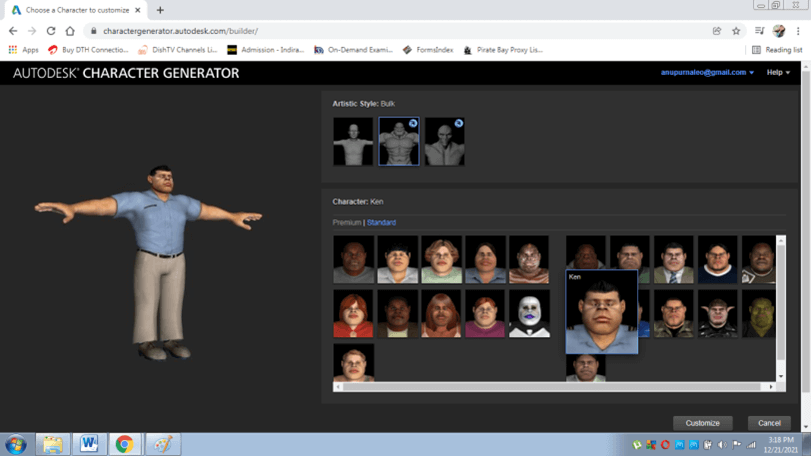Choose the male character in suit and tie
Image resolution: width=811 pixels, height=456 pixels.
click(x=673, y=260)
